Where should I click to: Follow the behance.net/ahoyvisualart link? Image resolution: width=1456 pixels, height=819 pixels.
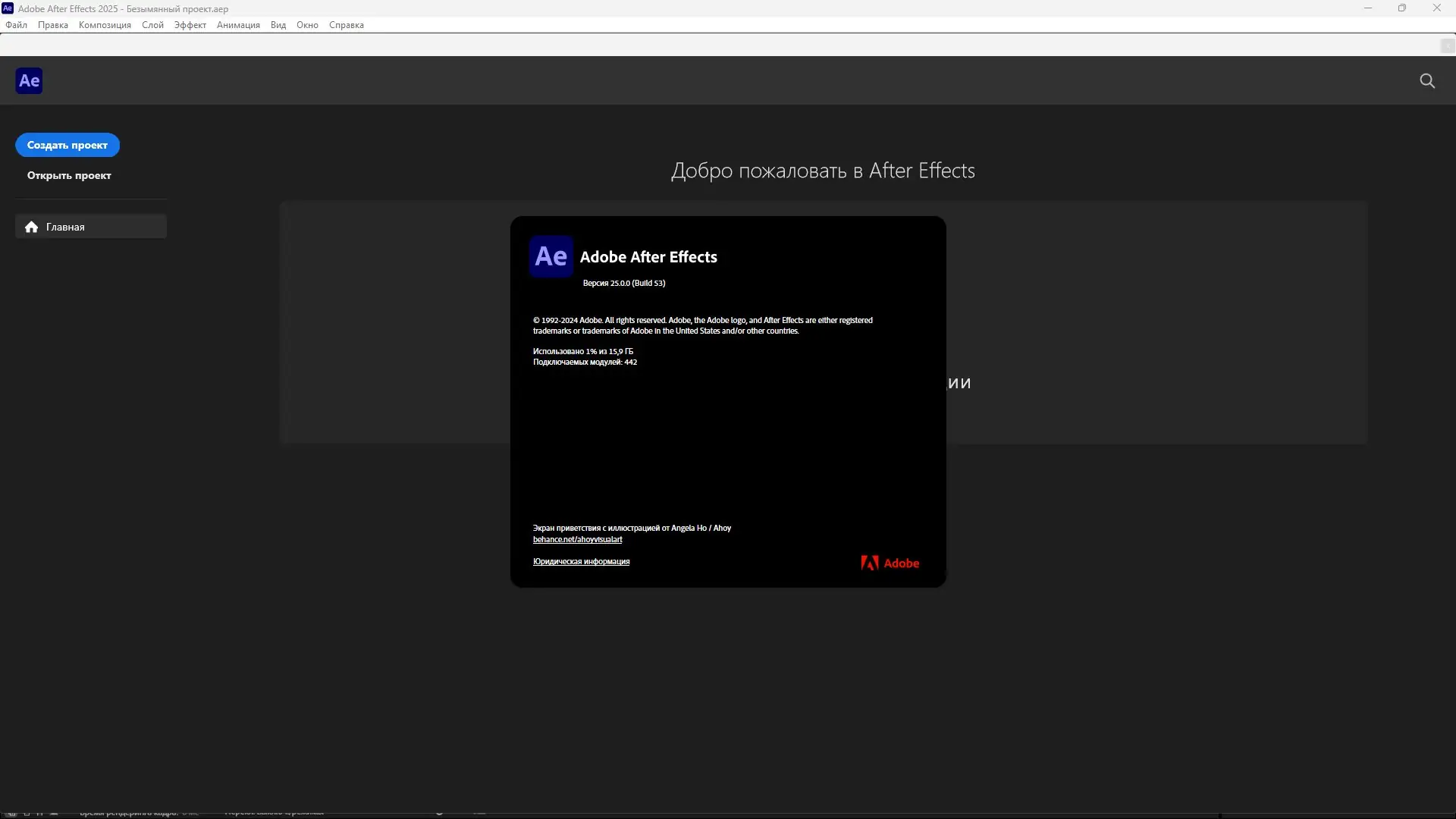(577, 539)
